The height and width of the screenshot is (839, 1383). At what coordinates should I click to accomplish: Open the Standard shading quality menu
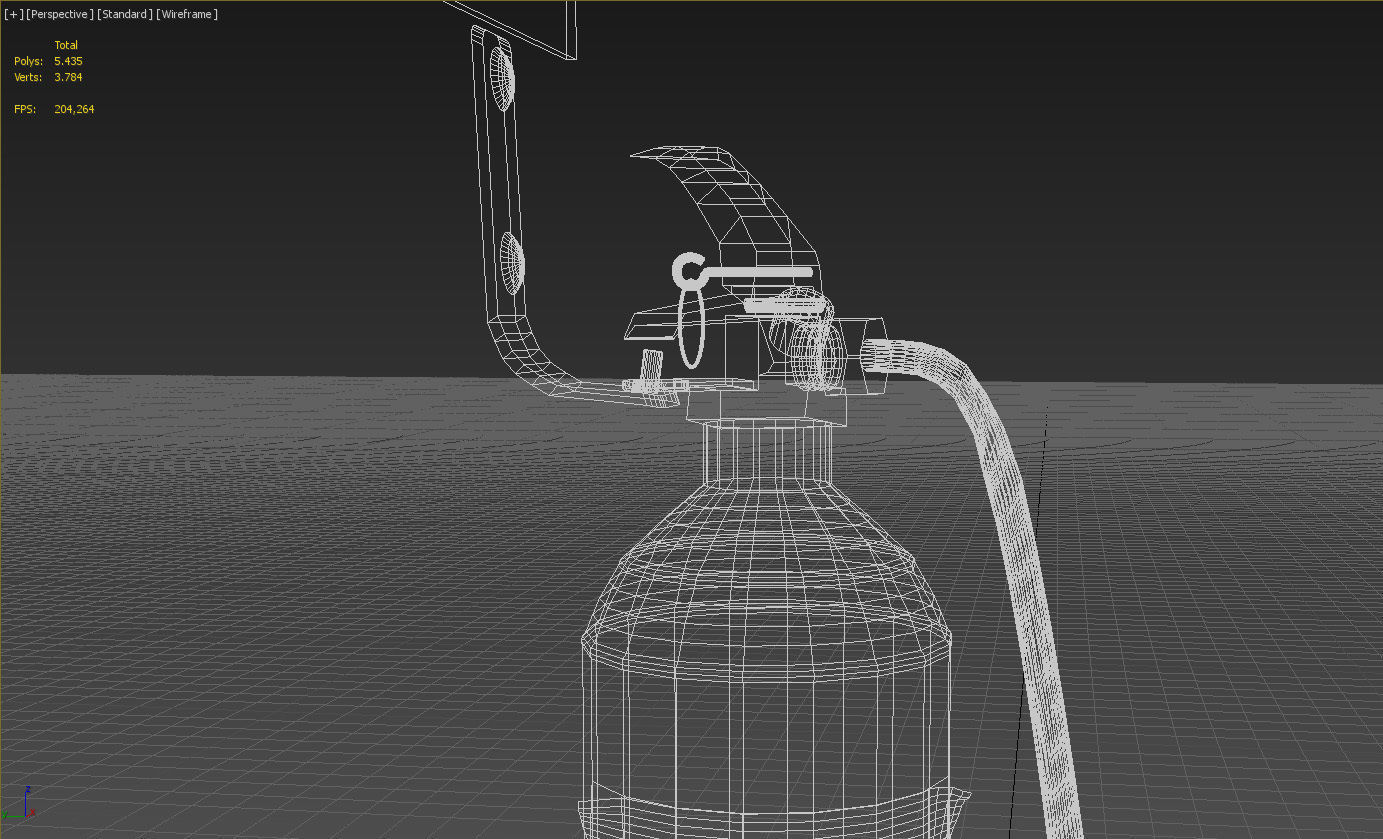[125, 14]
